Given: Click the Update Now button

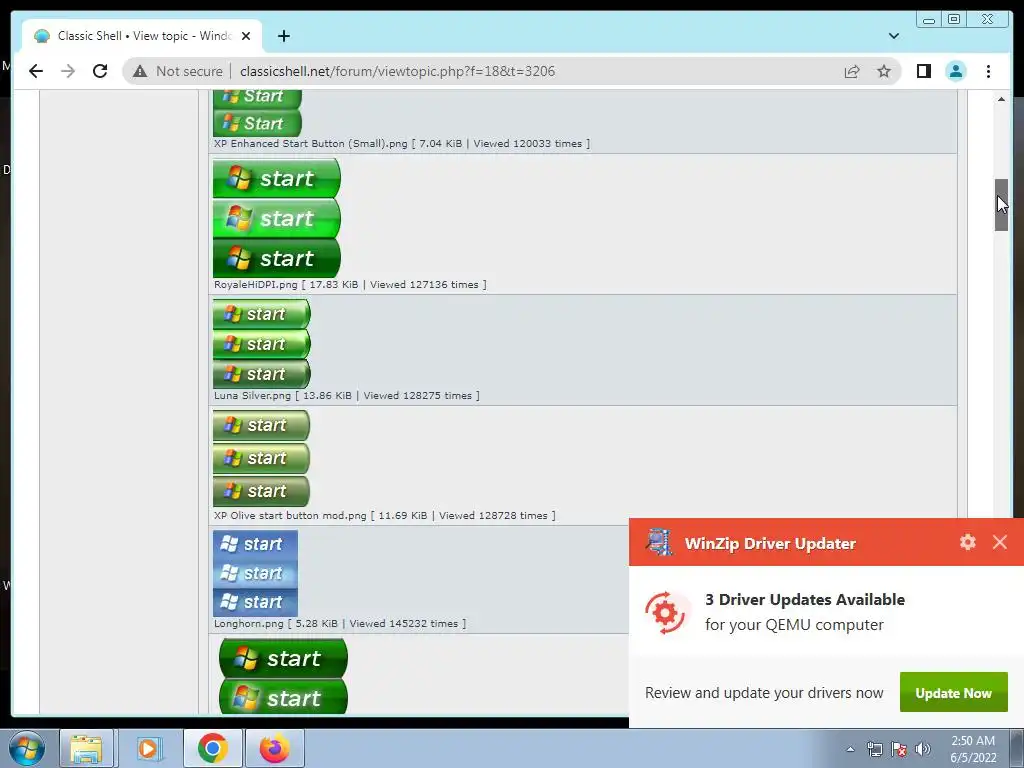Looking at the screenshot, I should pyautogui.click(x=953, y=692).
